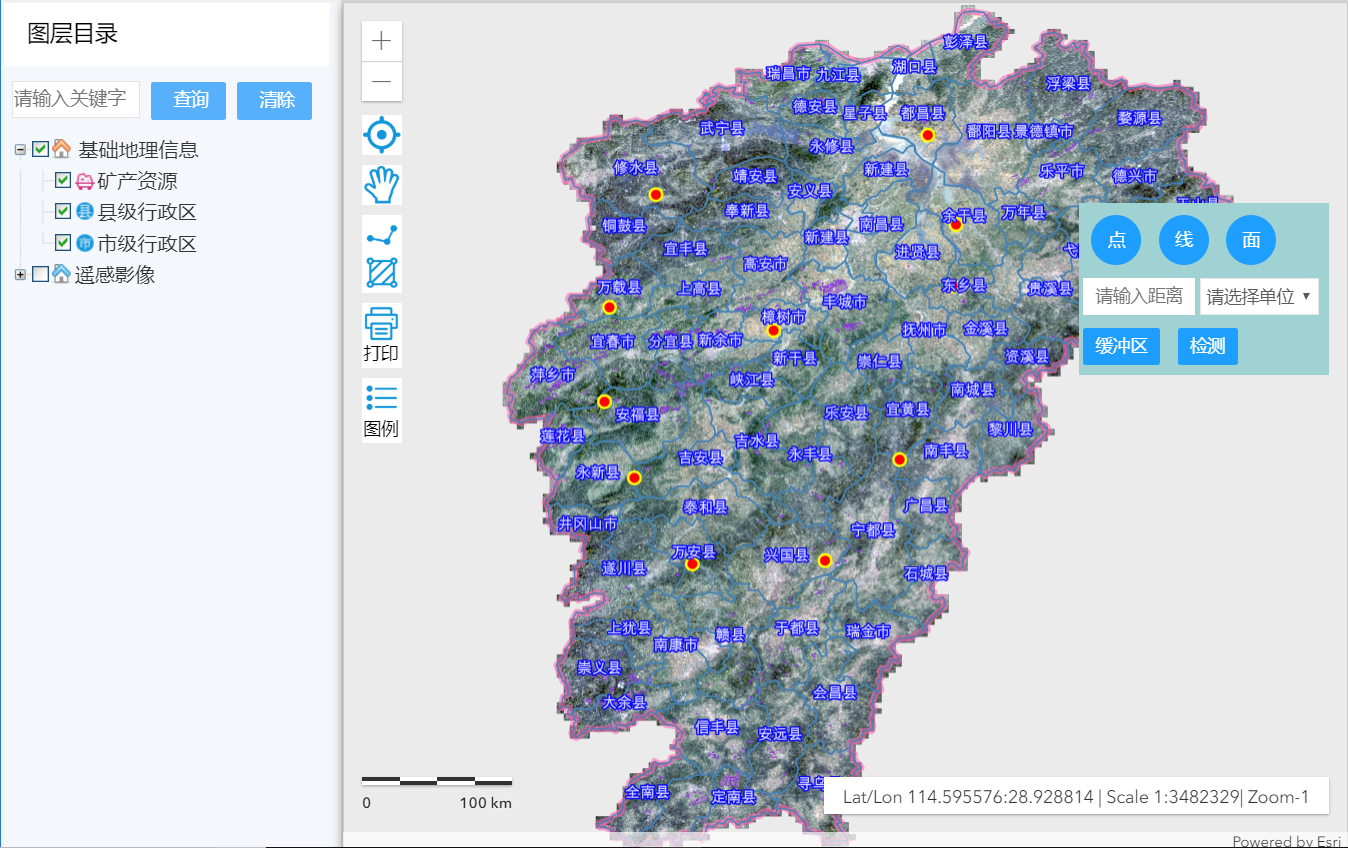Activate the polygon drawing tool
The width and height of the screenshot is (1348, 848).
point(381,273)
